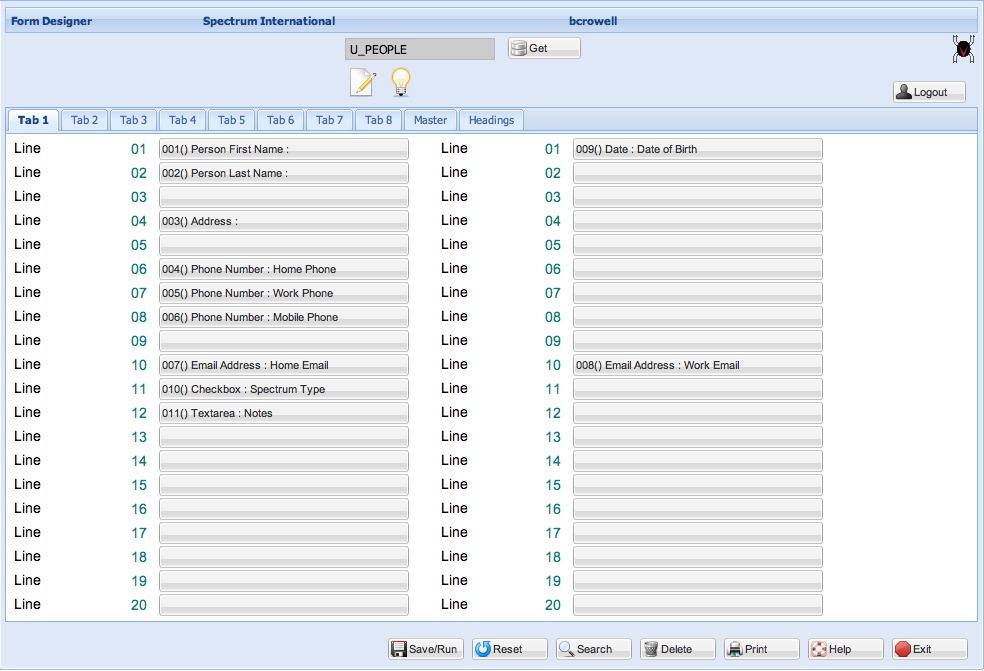Viewport: 984px width, 671px height.
Task: Click the empty right column line 20 field
Action: 698,605
